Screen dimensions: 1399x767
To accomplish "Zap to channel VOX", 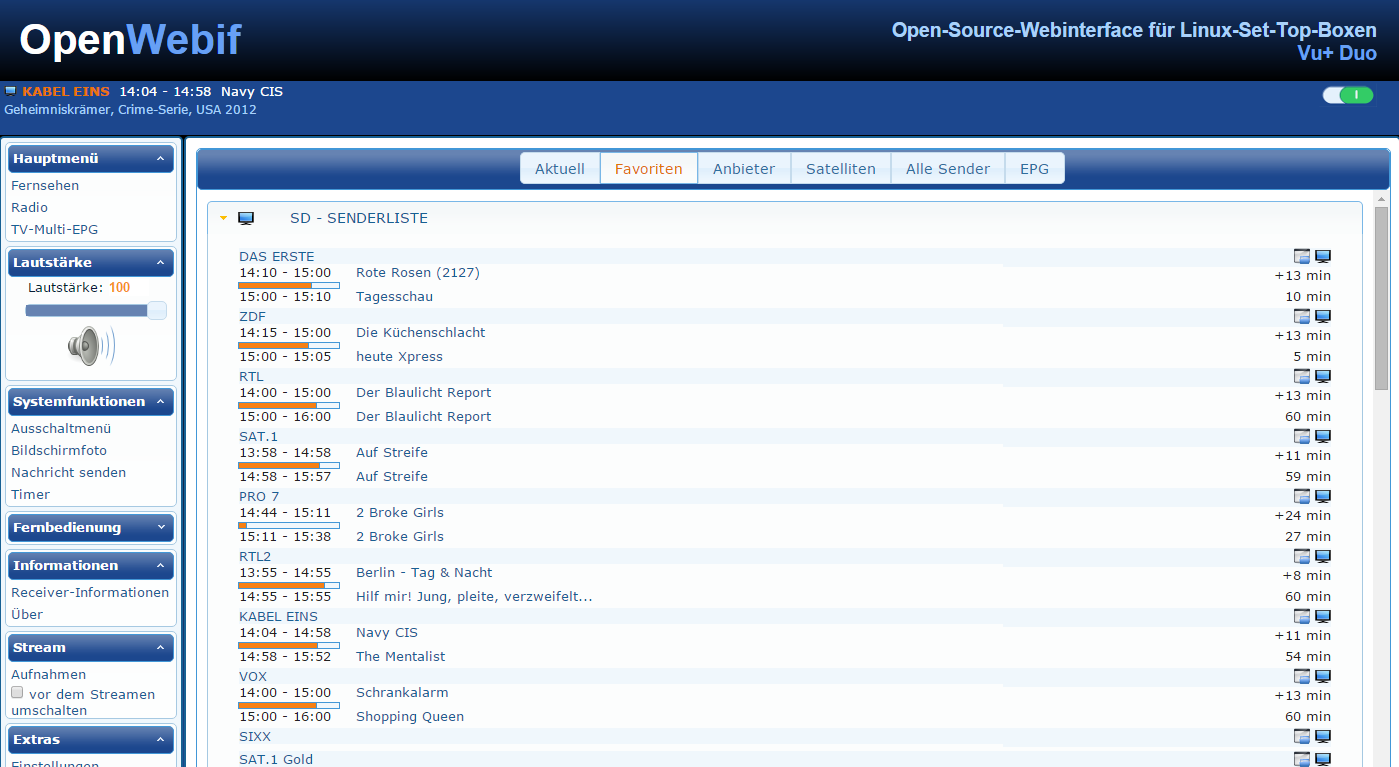I will pyautogui.click(x=253, y=676).
